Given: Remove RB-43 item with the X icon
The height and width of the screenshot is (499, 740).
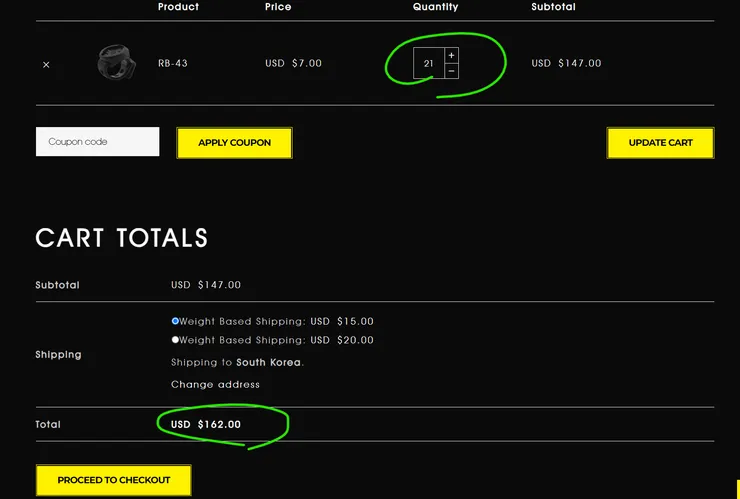Looking at the screenshot, I should (46, 65).
